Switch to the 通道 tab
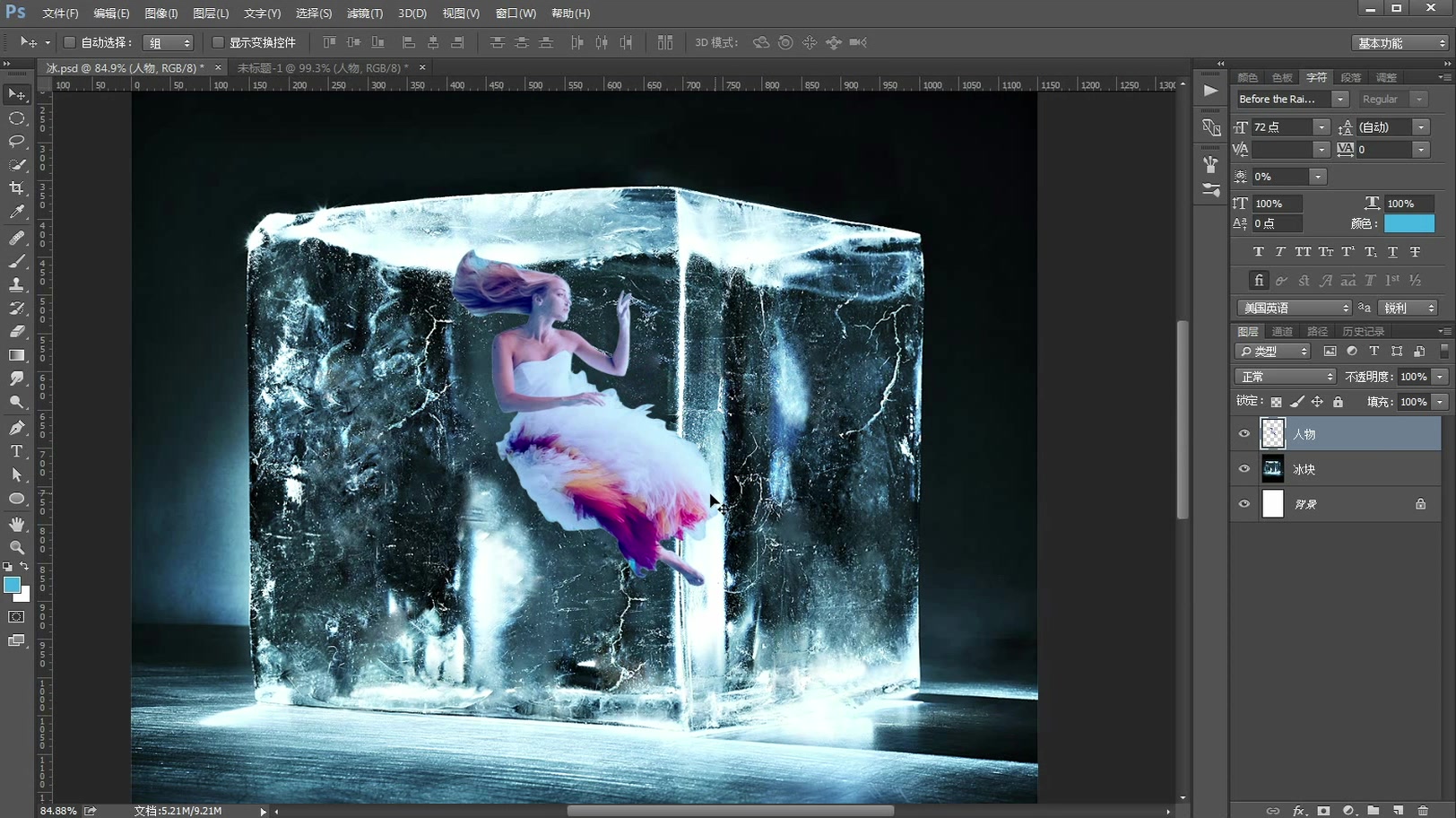Screen dimensions: 1456x818 [1282, 332]
